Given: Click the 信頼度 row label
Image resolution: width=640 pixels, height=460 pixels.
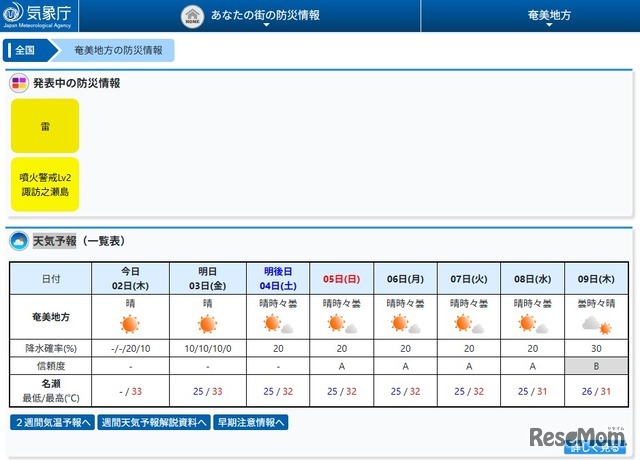Looking at the screenshot, I should [51, 366].
